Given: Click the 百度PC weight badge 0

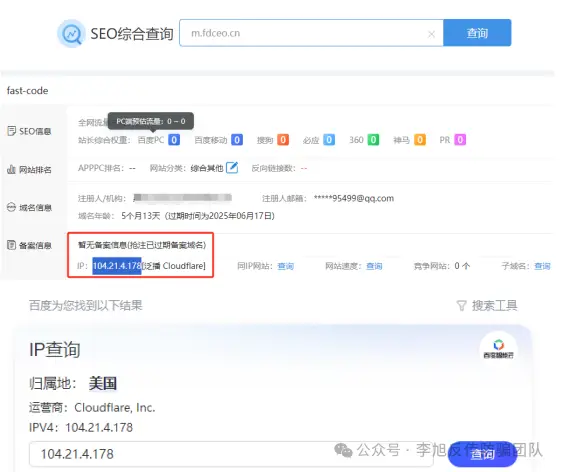Looking at the screenshot, I should pyautogui.click(x=174, y=140).
